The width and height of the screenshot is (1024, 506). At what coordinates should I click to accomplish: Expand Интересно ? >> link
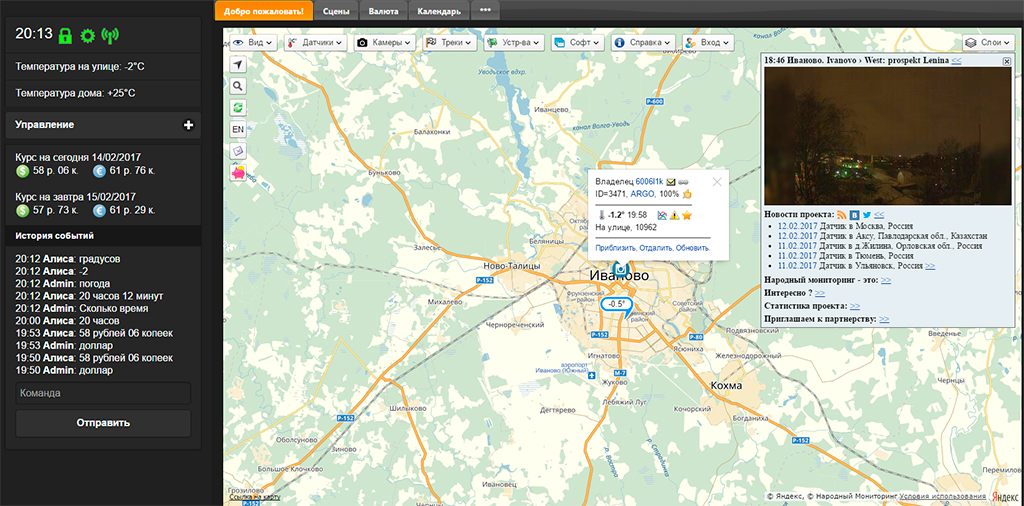tap(820, 293)
